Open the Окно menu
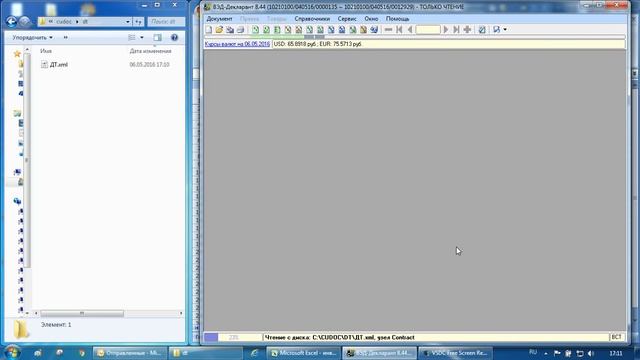The height and width of the screenshot is (360, 640). pos(371,19)
